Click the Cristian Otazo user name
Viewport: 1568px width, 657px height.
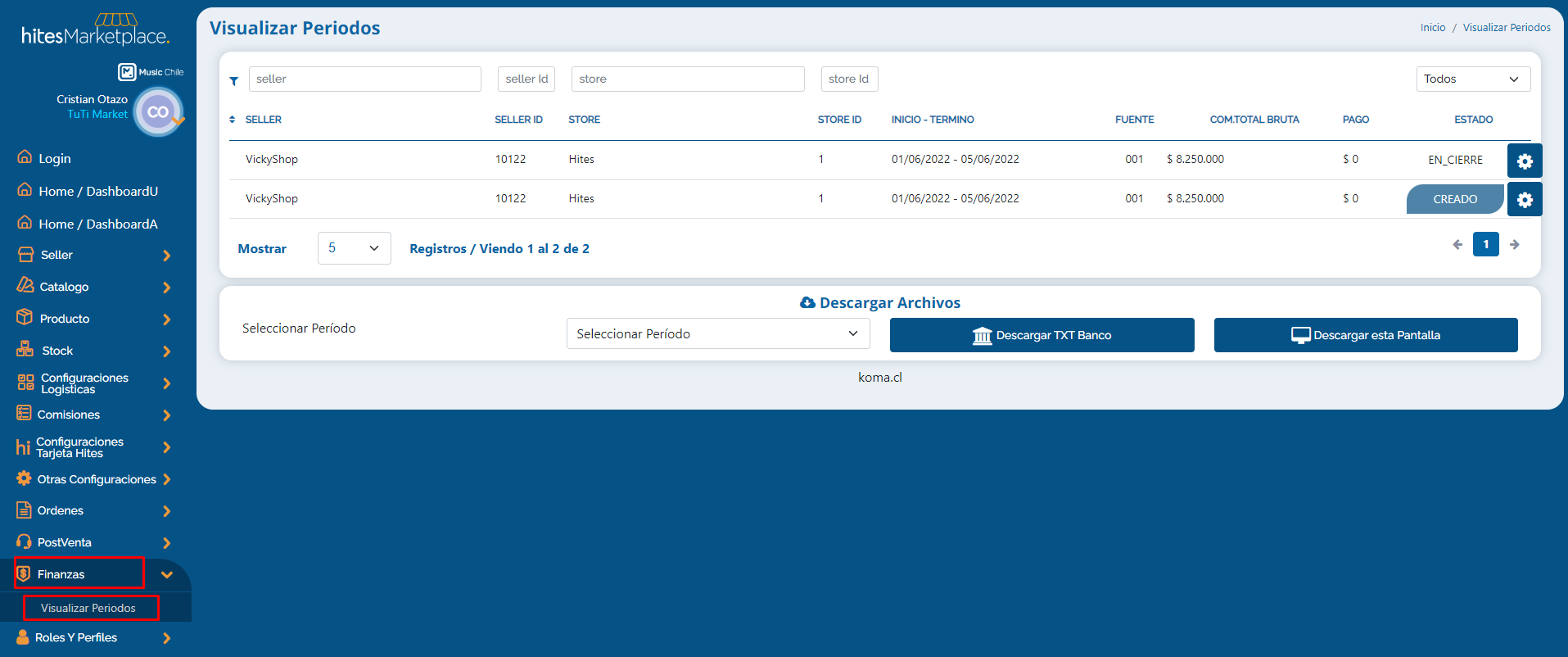(x=92, y=99)
